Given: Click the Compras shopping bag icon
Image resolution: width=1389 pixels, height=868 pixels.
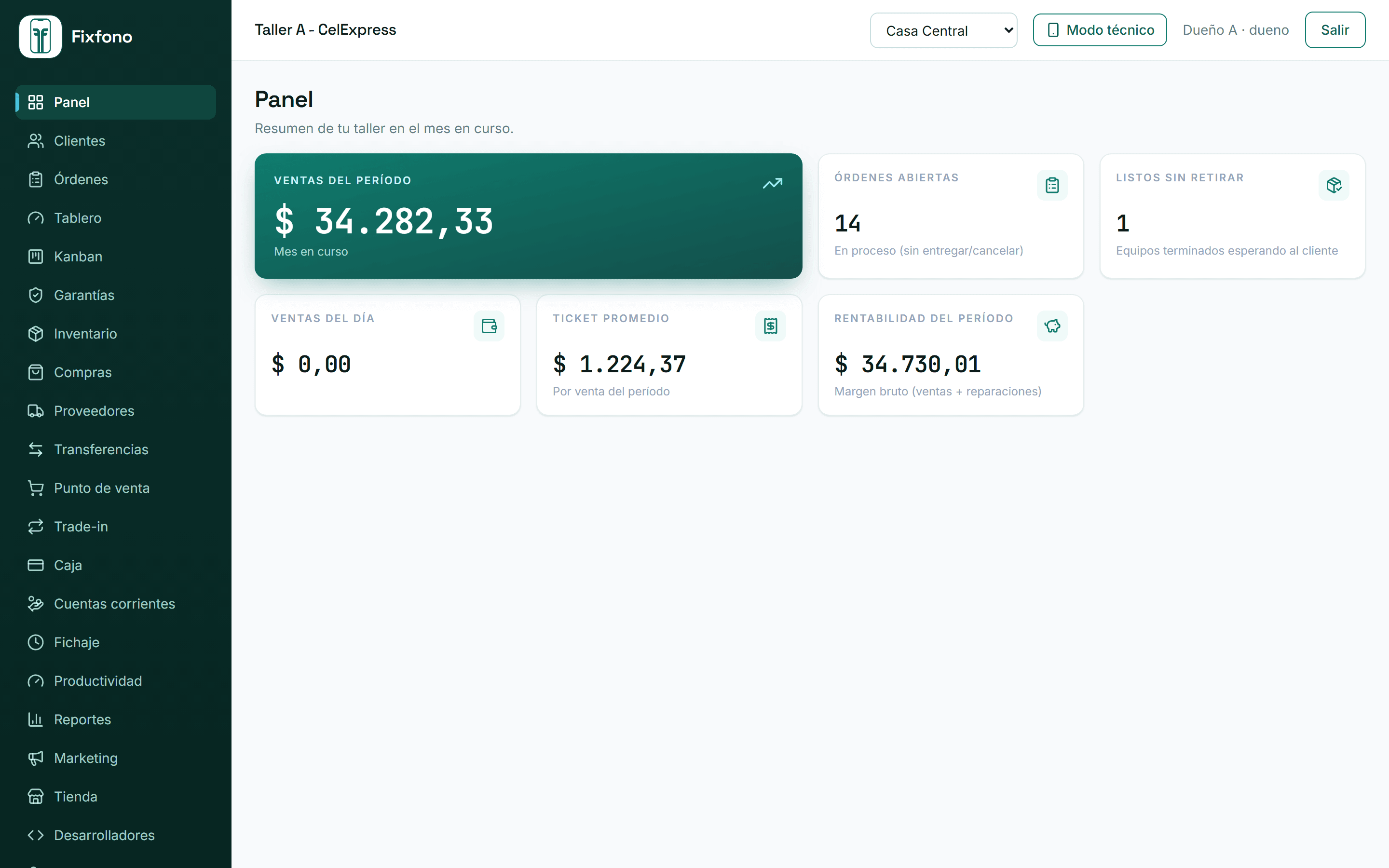Looking at the screenshot, I should (36, 372).
